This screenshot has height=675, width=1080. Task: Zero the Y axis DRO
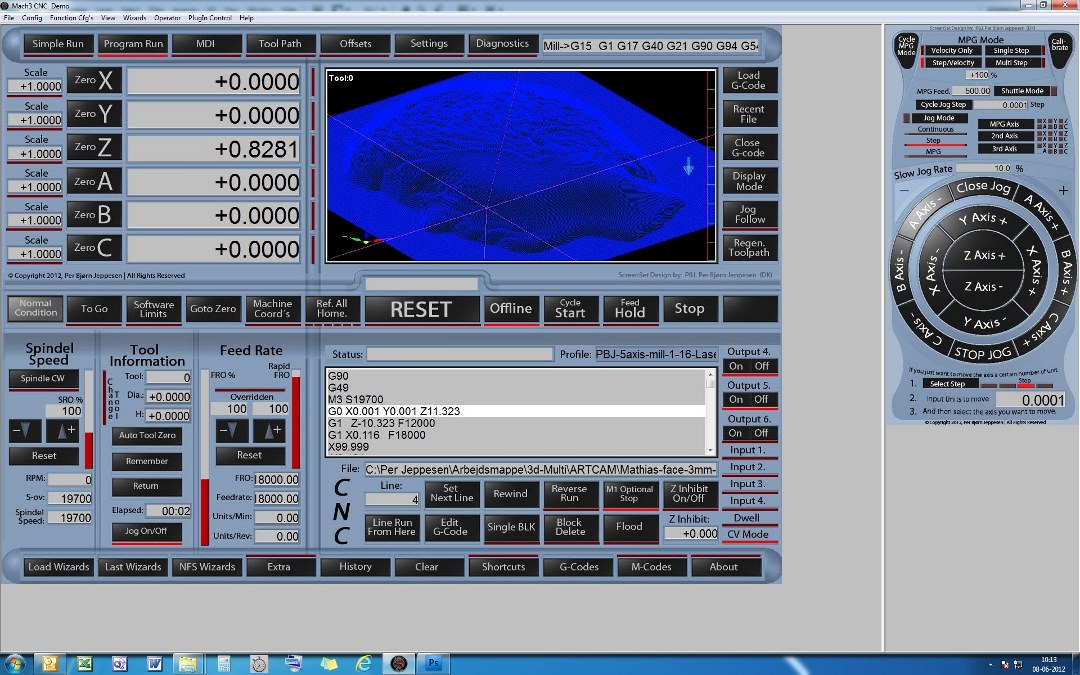point(94,114)
